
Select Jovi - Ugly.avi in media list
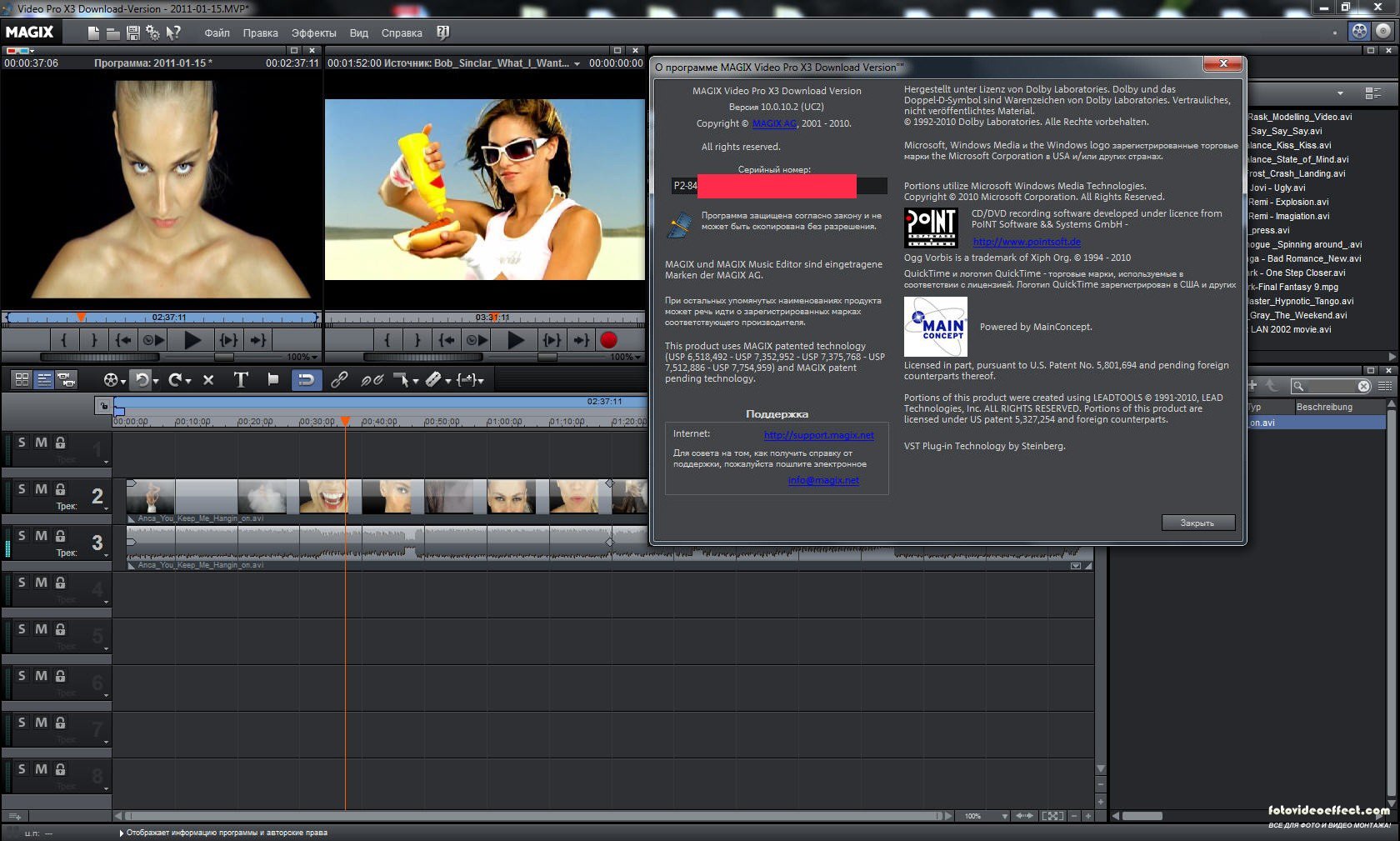pyautogui.click(x=1277, y=188)
